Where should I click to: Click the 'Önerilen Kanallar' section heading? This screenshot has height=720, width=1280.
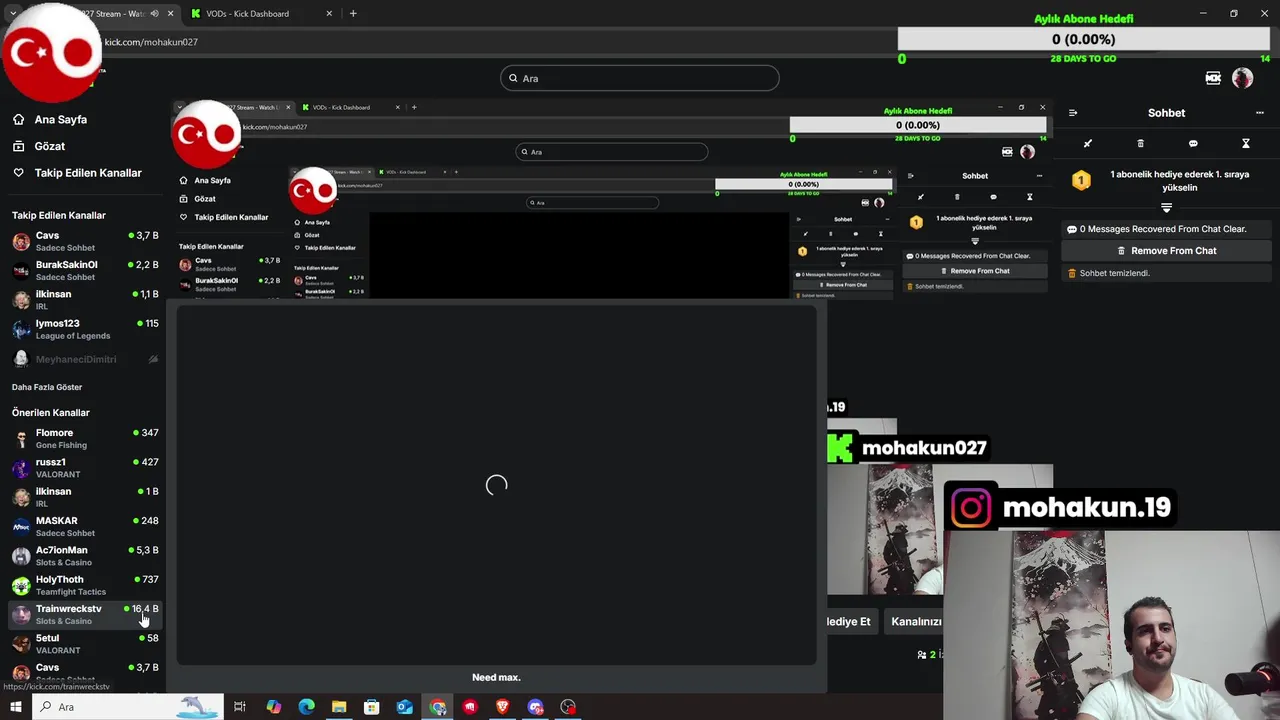[50, 413]
